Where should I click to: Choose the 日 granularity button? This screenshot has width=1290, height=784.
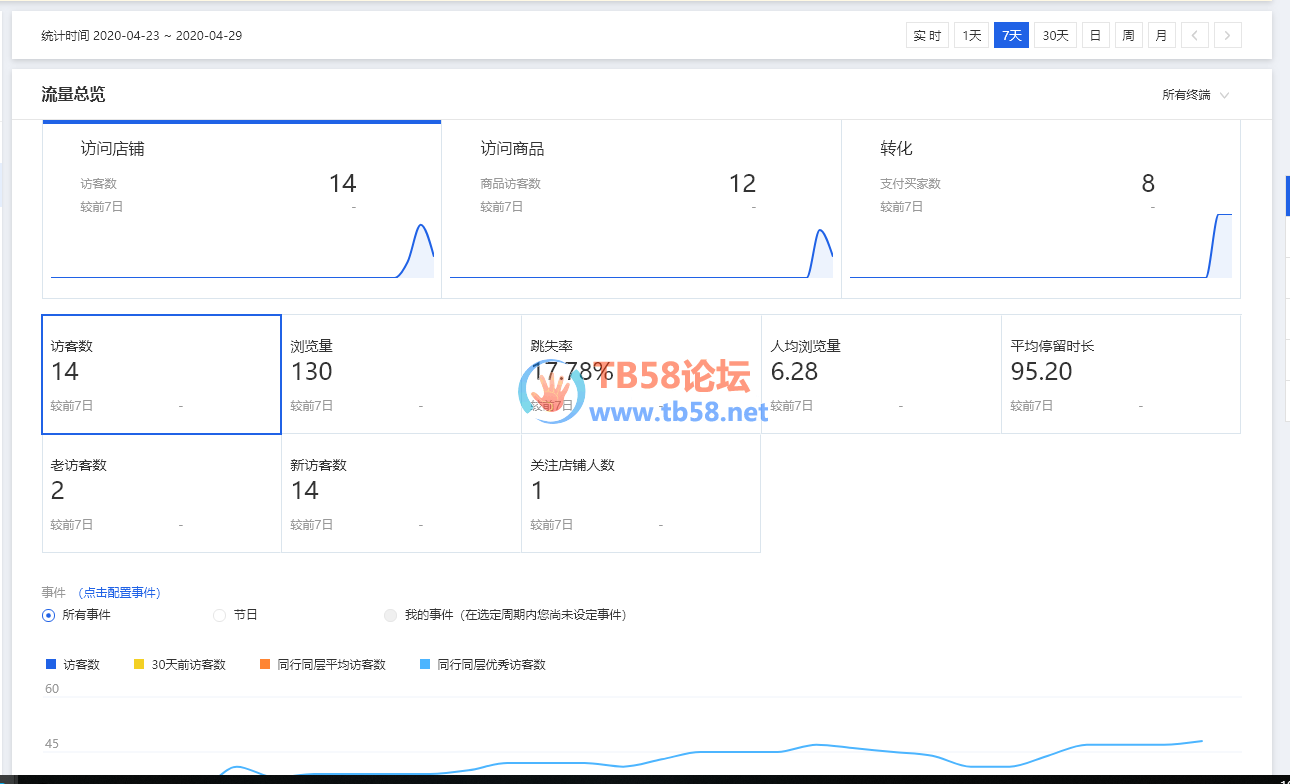(1095, 36)
